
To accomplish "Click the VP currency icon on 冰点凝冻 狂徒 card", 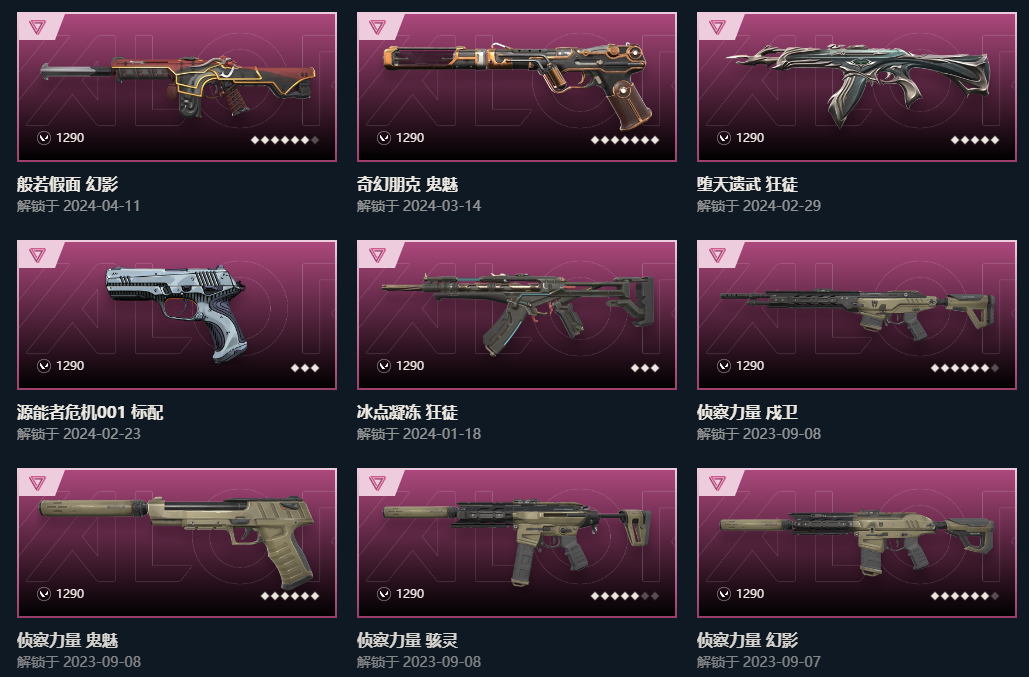I will click(x=384, y=366).
